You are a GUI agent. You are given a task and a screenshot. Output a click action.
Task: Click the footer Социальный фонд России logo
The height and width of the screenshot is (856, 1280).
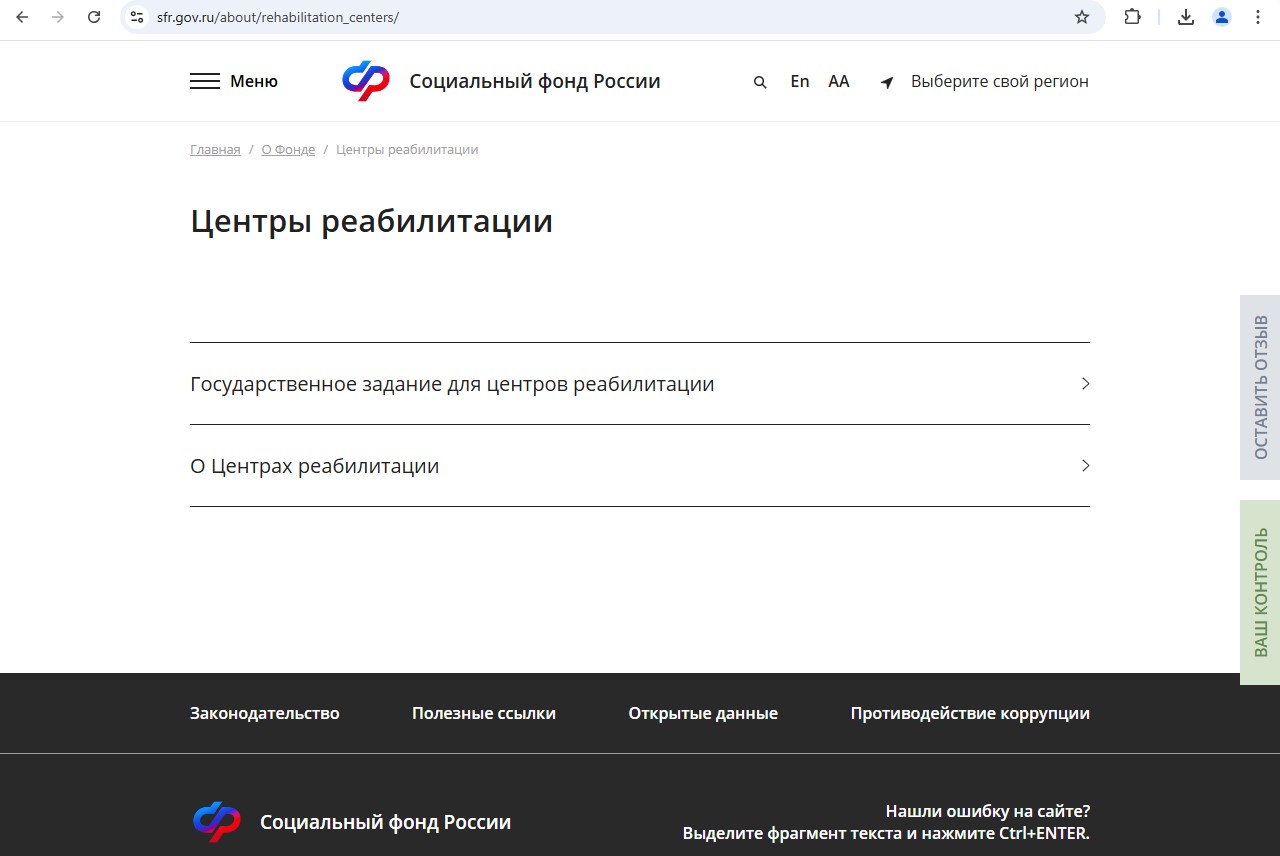point(217,822)
